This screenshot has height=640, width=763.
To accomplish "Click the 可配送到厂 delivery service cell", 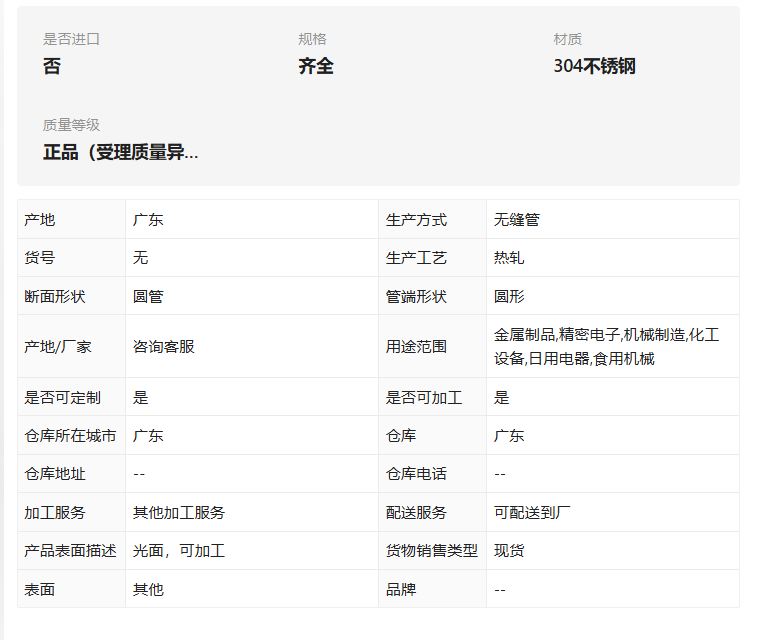I will [613, 512].
